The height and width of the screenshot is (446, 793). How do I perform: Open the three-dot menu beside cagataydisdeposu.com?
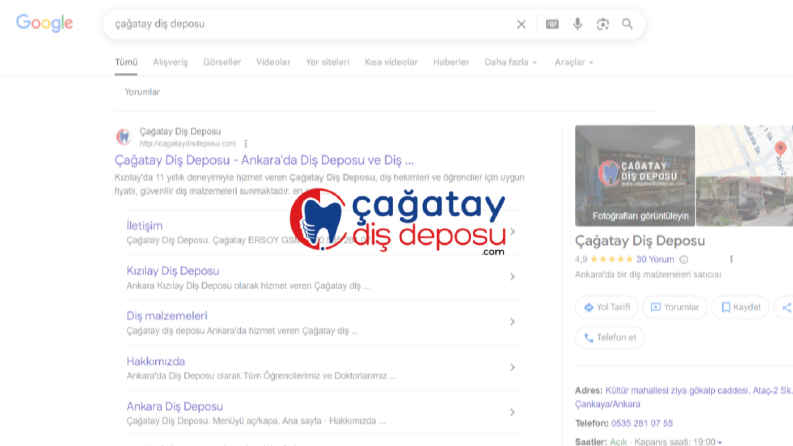246,144
